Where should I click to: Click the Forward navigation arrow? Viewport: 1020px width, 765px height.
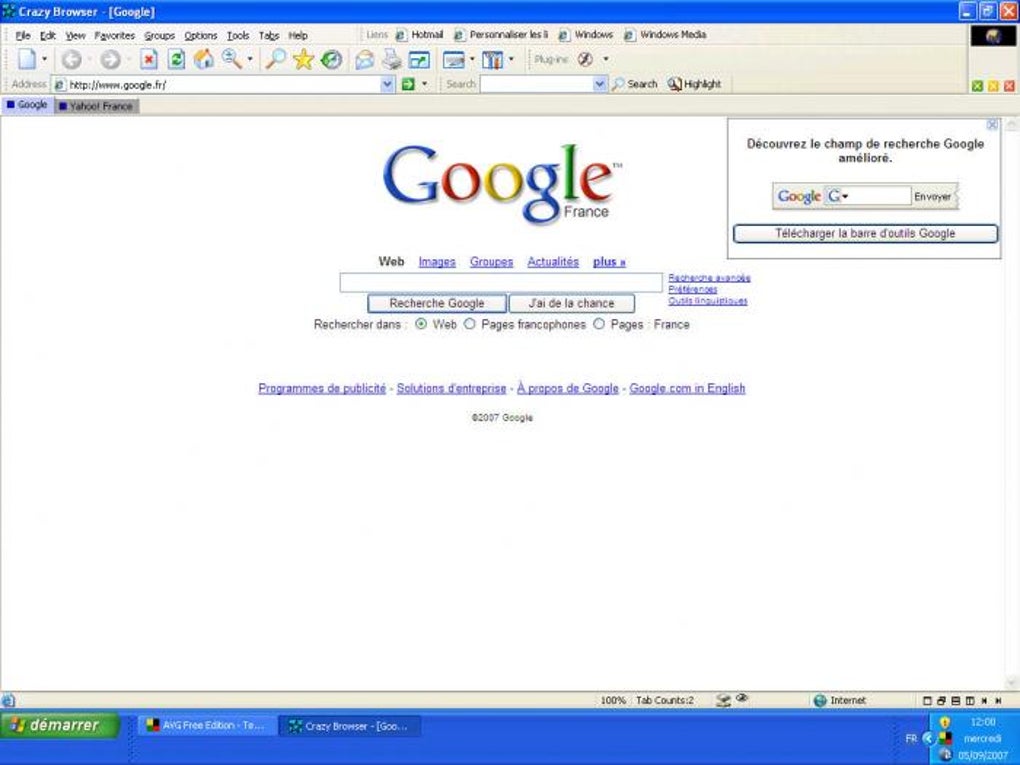pos(110,60)
